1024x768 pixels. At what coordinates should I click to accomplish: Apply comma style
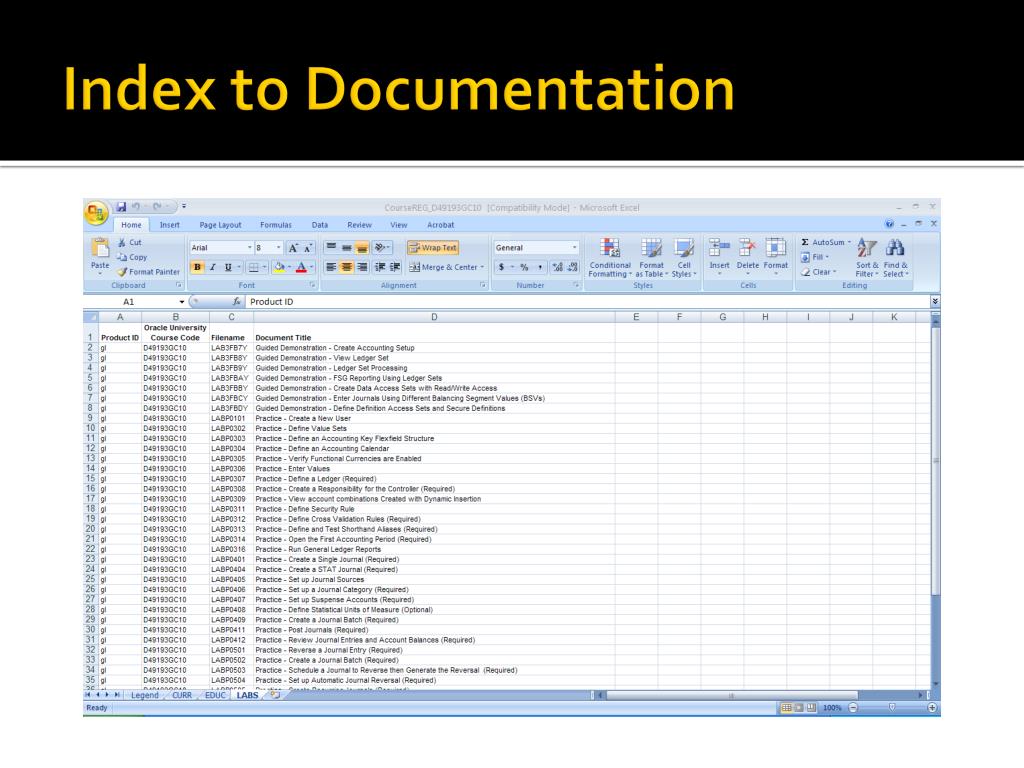539,267
